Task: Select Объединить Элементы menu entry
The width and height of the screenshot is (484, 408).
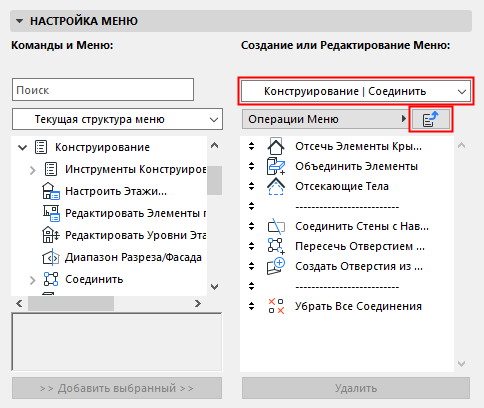Action: point(356,166)
